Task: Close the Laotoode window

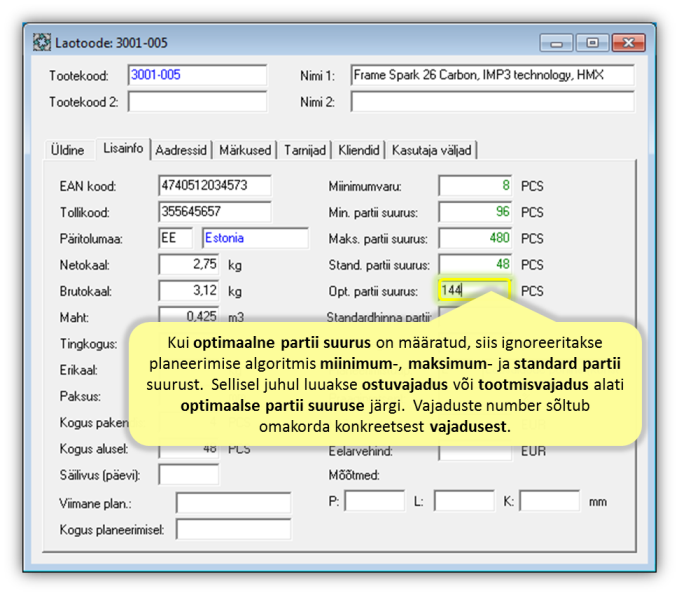Action: (628, 43)
